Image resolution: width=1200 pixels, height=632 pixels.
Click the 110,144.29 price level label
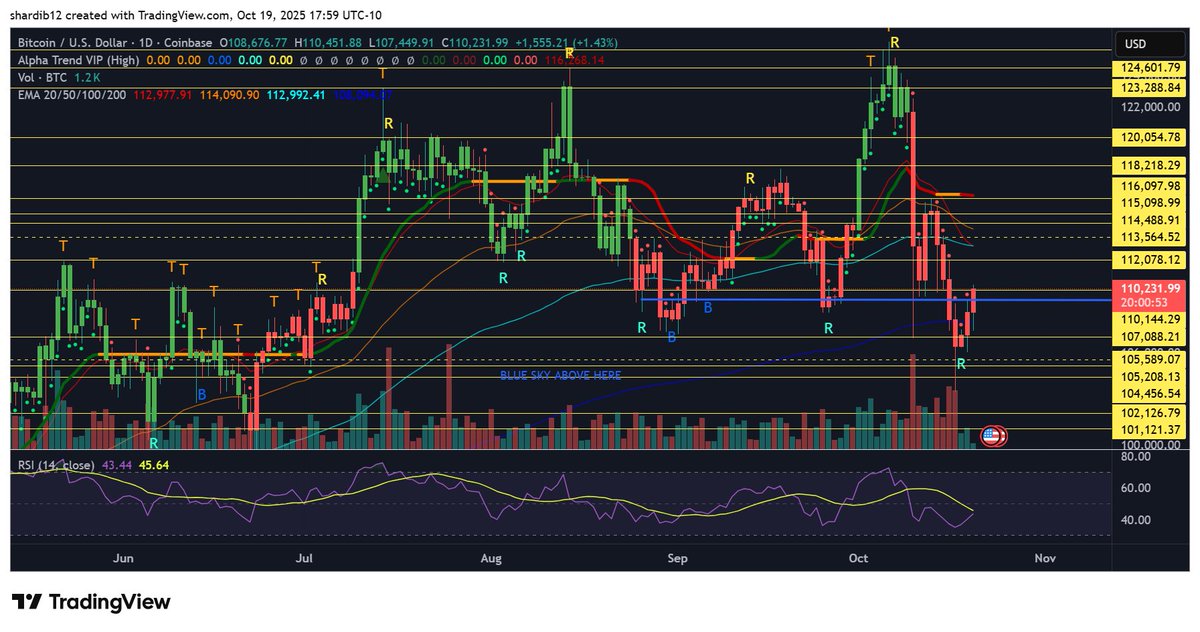pyautogui.click(x=1151, y=318)
